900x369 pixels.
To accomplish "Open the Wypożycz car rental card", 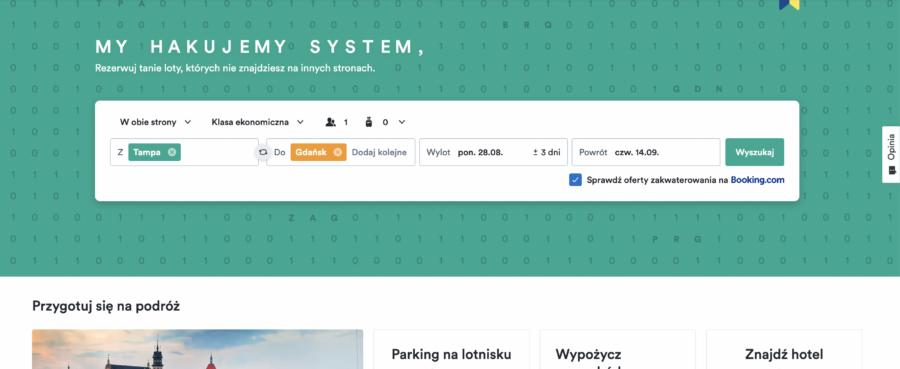I will pos(618,349).
